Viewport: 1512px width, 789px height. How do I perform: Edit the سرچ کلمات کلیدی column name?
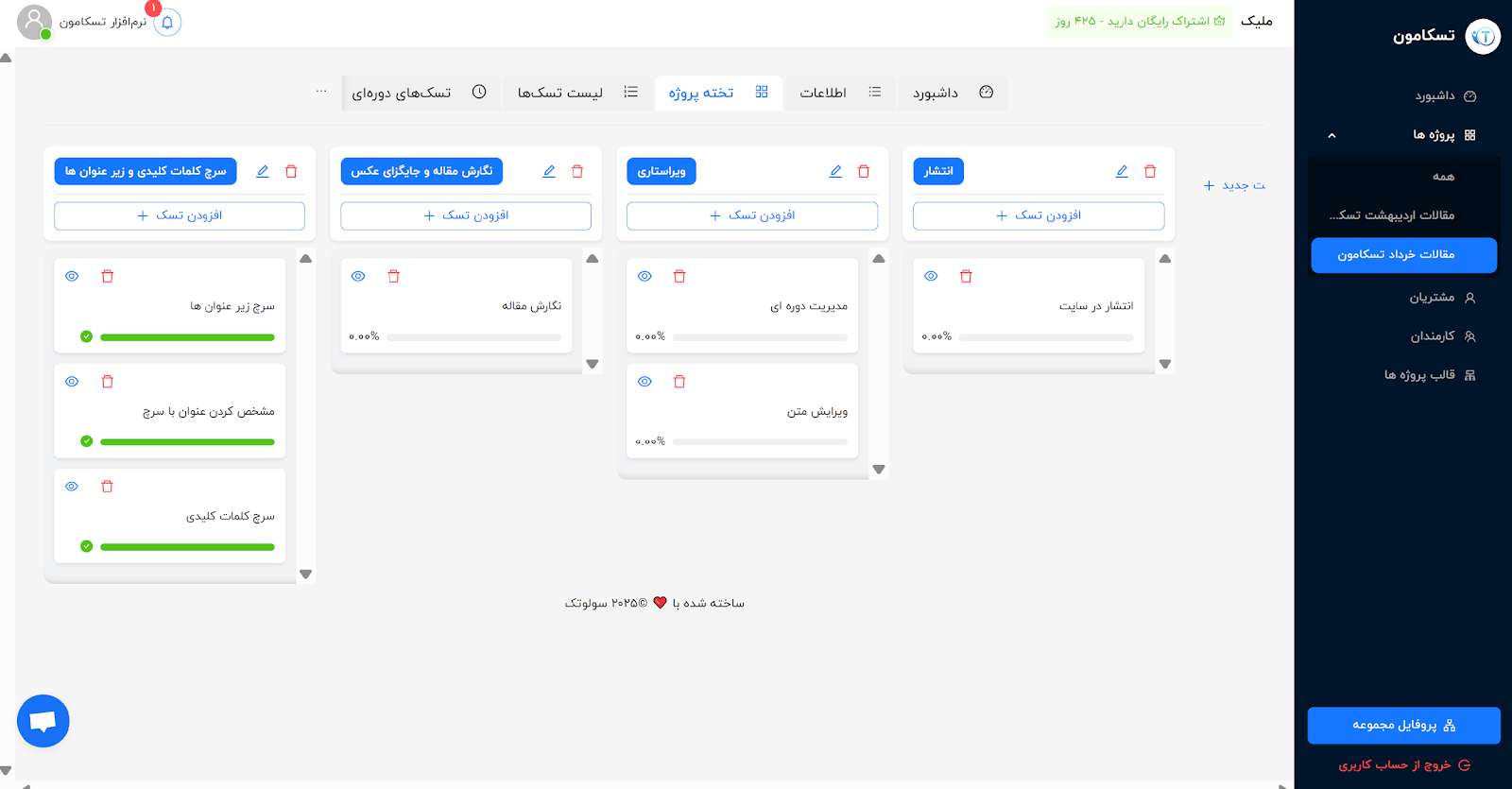(263, 171)
